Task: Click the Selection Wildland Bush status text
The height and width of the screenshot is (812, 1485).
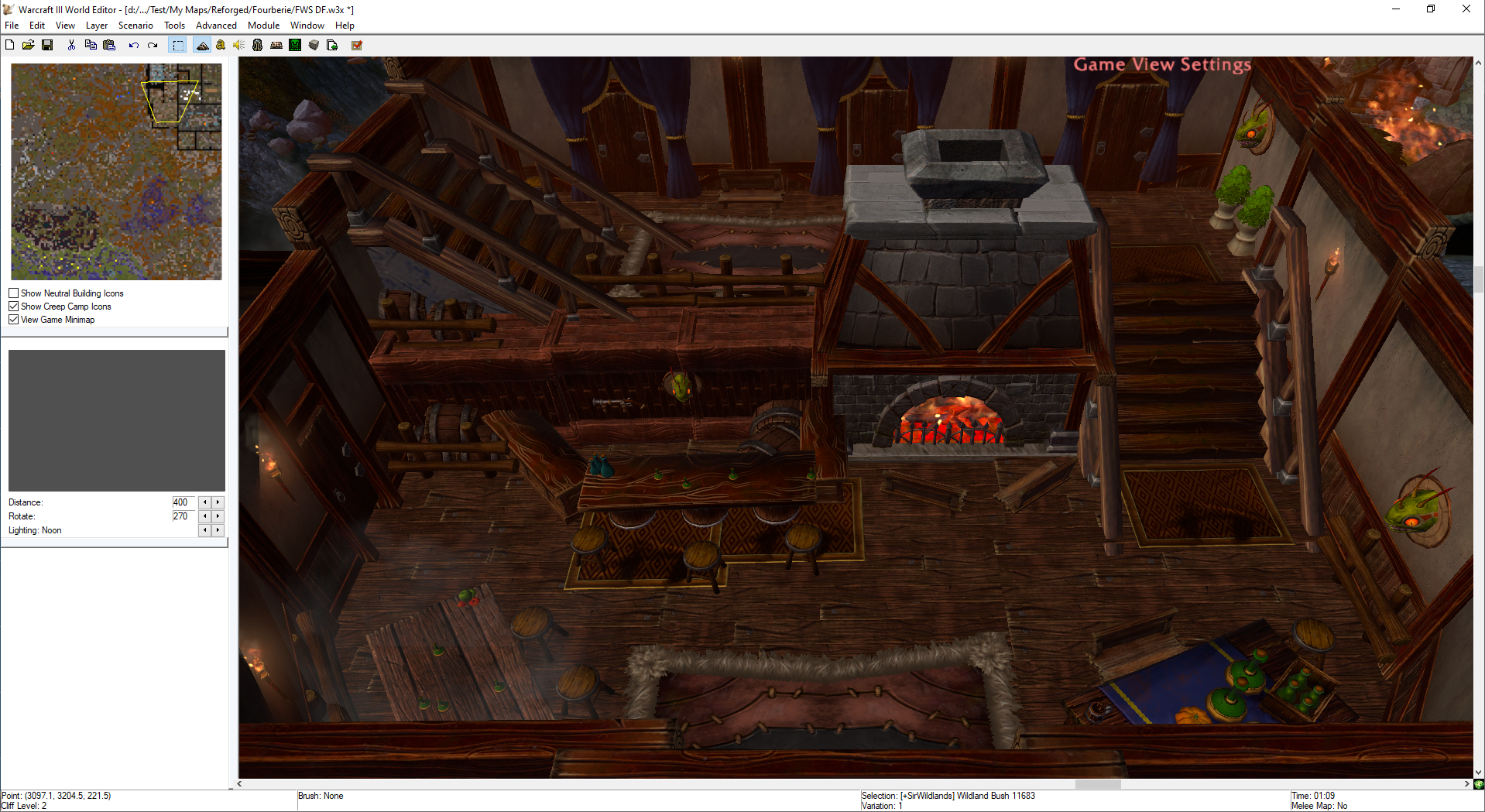Action: pos(948,796)
